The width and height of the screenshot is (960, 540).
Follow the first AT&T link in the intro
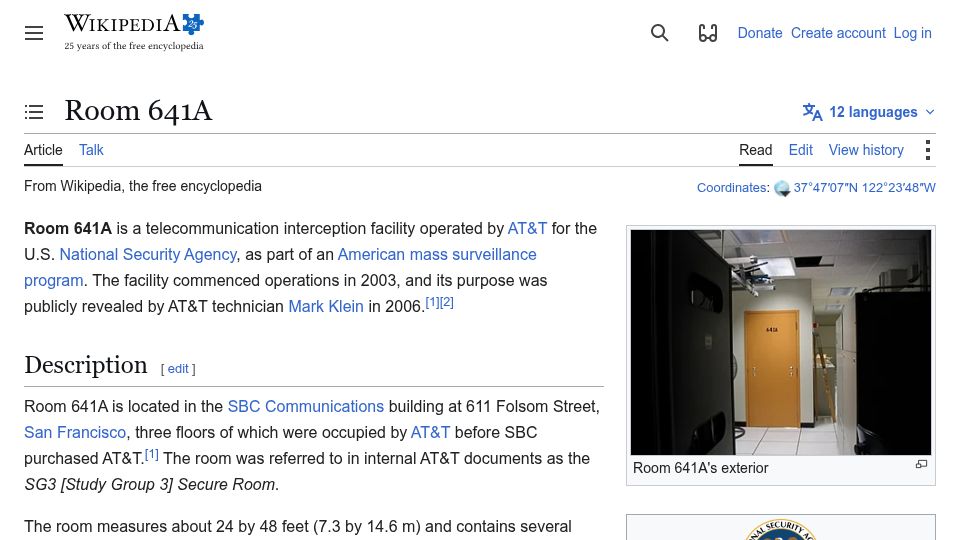click(527, 228)
